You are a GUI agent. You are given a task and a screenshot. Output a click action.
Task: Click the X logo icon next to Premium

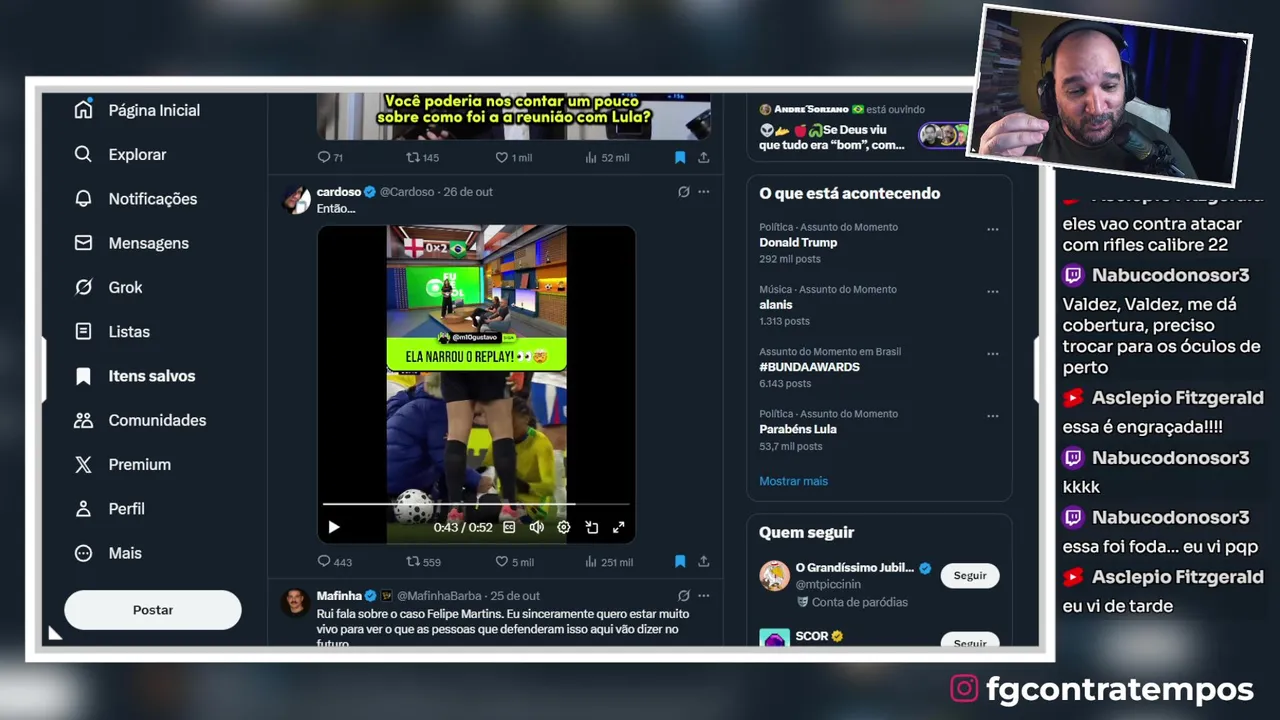point(83,464)
